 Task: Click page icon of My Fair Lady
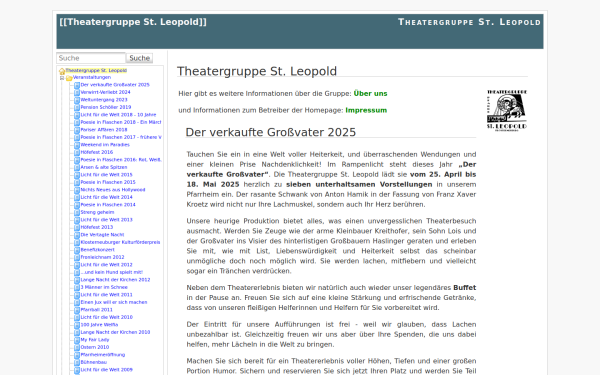[77, 340]
